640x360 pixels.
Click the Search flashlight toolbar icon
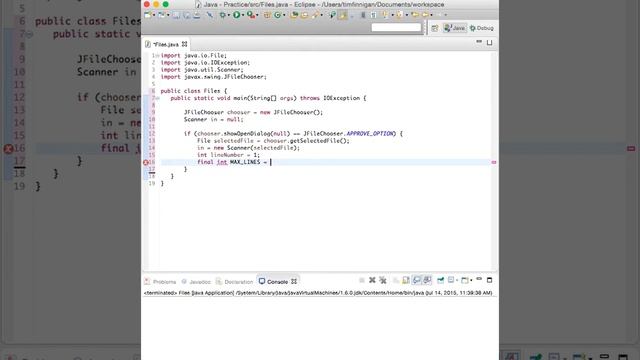pos(315,15)
